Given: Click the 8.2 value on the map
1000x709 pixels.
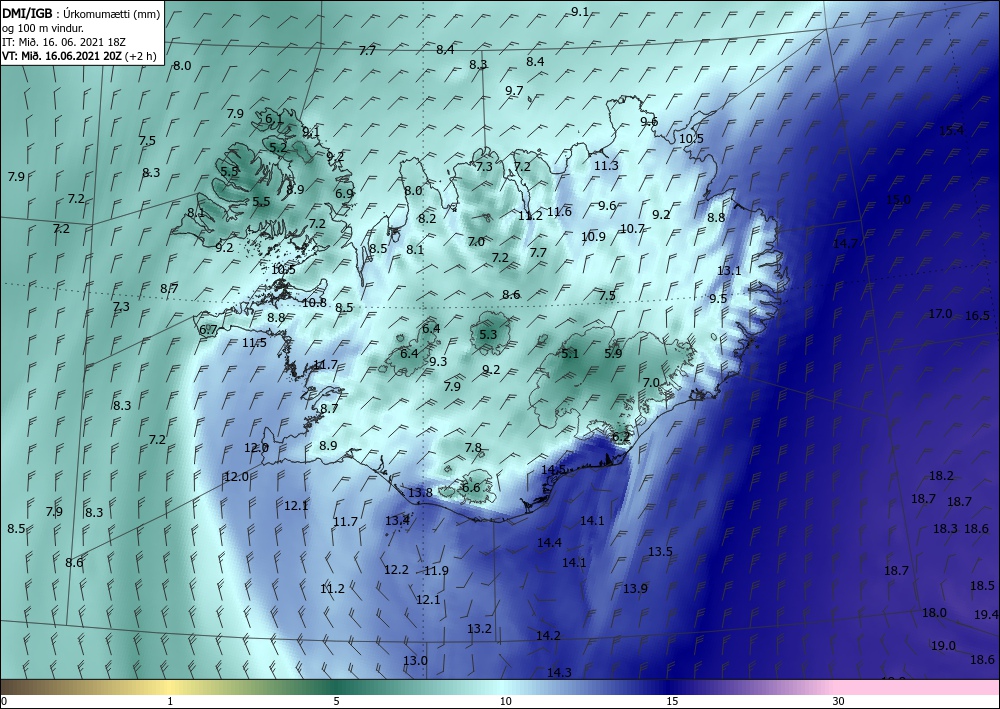Looking at the screenshot, I should pos(427,219).
